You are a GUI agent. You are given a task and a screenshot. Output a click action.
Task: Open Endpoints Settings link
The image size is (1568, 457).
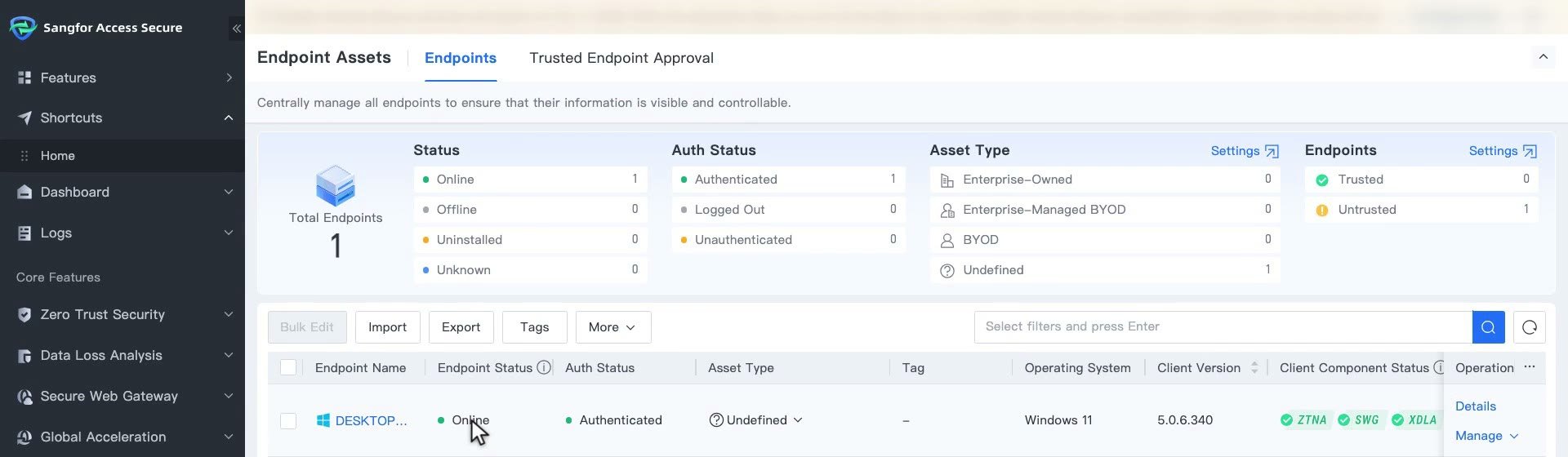[x=1503, y=151]
